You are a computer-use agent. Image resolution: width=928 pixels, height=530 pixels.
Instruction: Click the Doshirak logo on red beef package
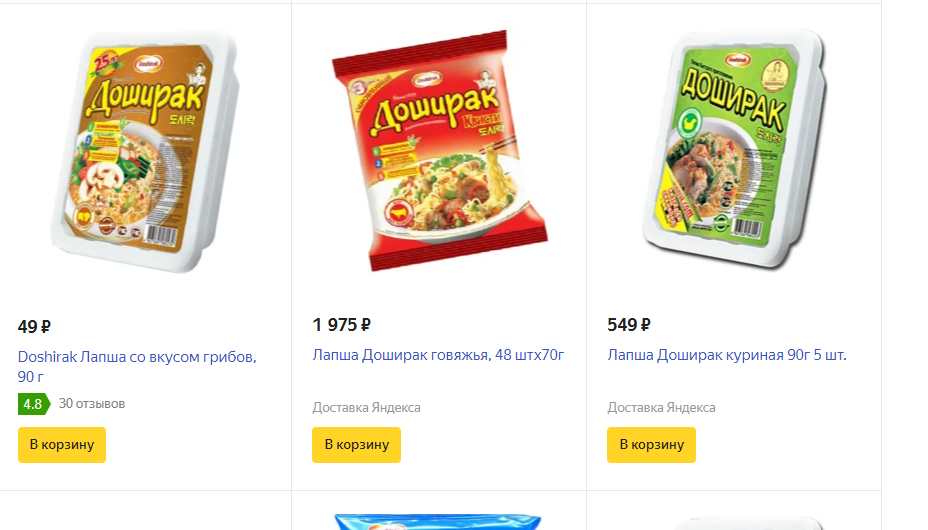[427, 79]
